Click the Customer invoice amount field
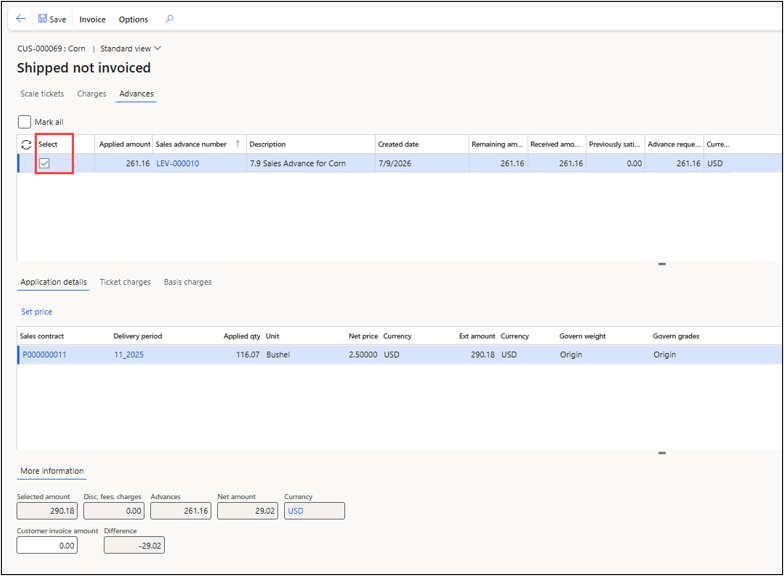The width and height of the screenshot is (784, 576). (x=47, y=546)
